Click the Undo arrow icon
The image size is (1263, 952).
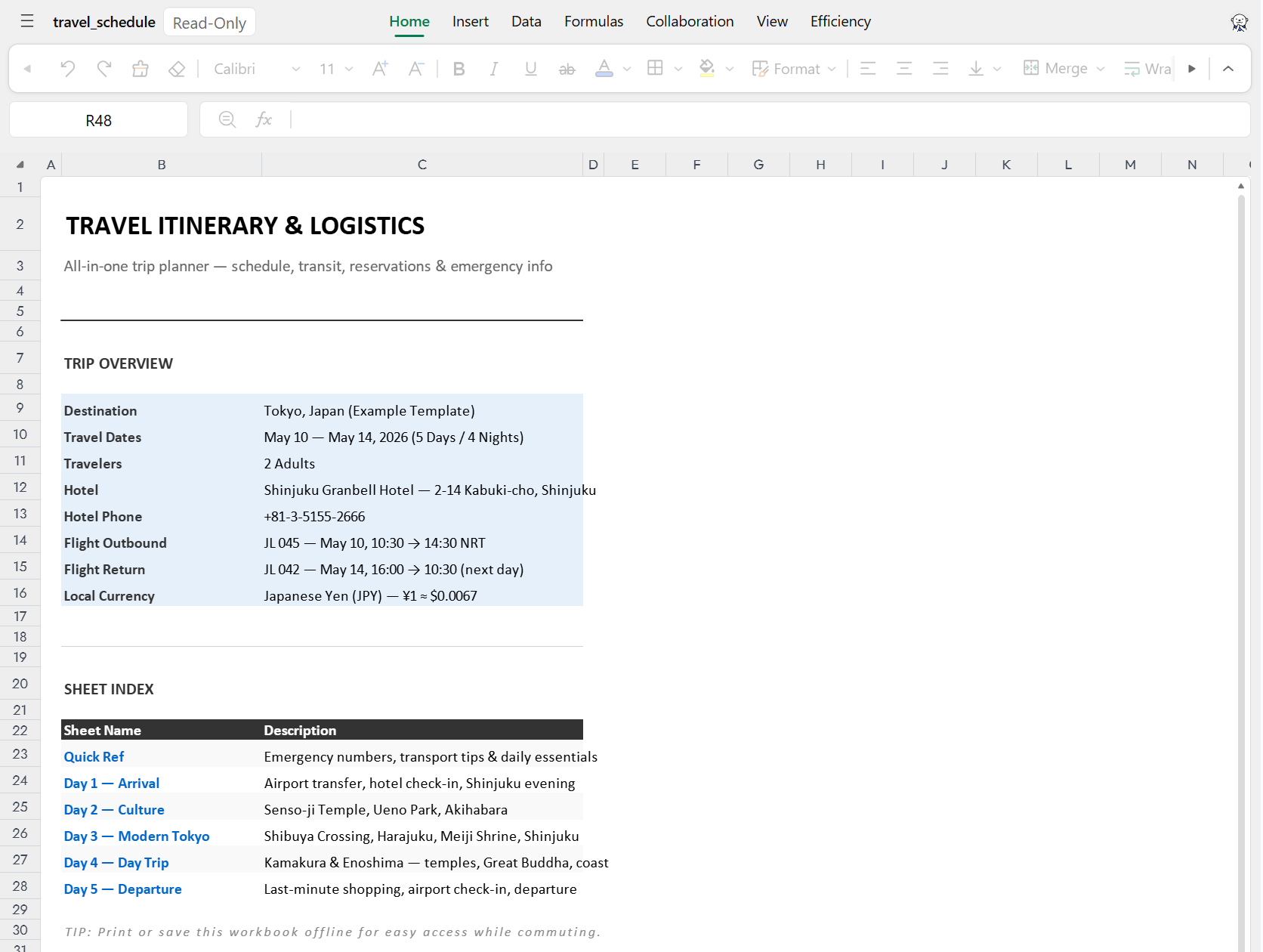(x=68, y=69)
